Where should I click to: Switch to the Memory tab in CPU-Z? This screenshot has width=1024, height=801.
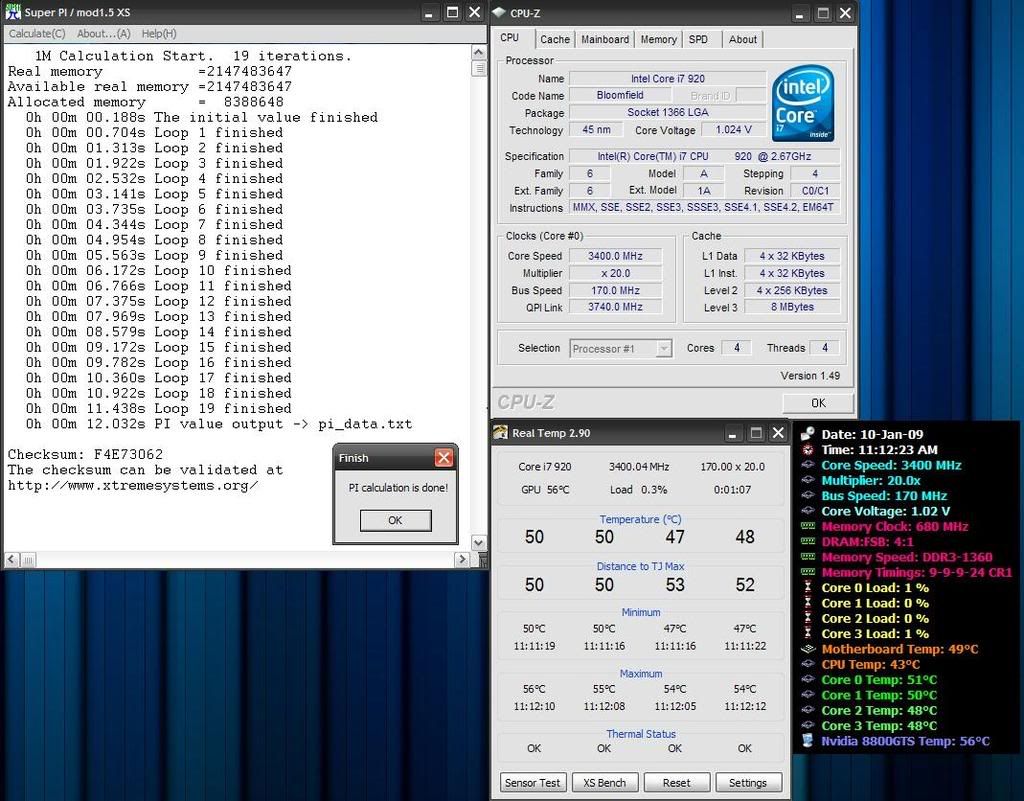point(658,39)
